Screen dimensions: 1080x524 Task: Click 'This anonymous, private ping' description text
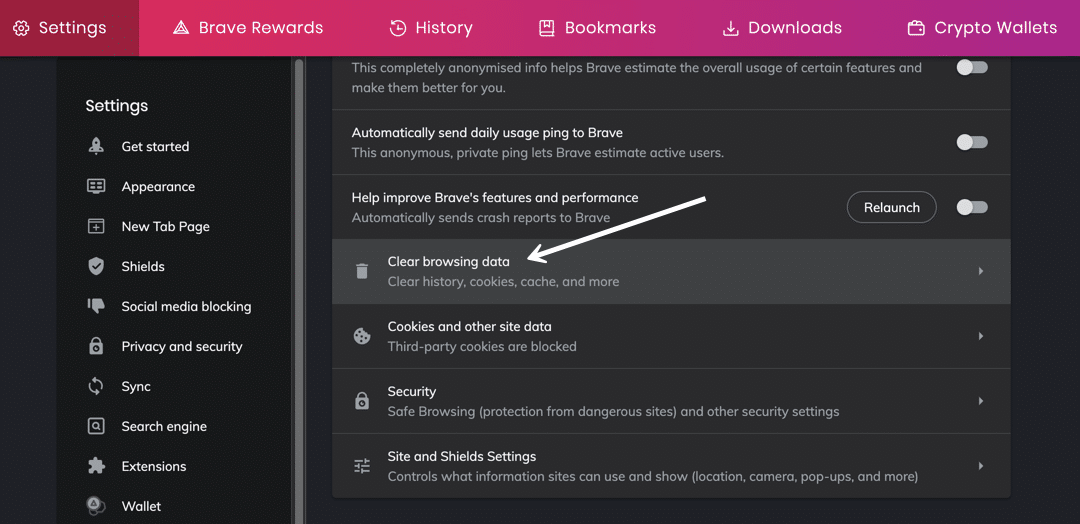[537, 153]
